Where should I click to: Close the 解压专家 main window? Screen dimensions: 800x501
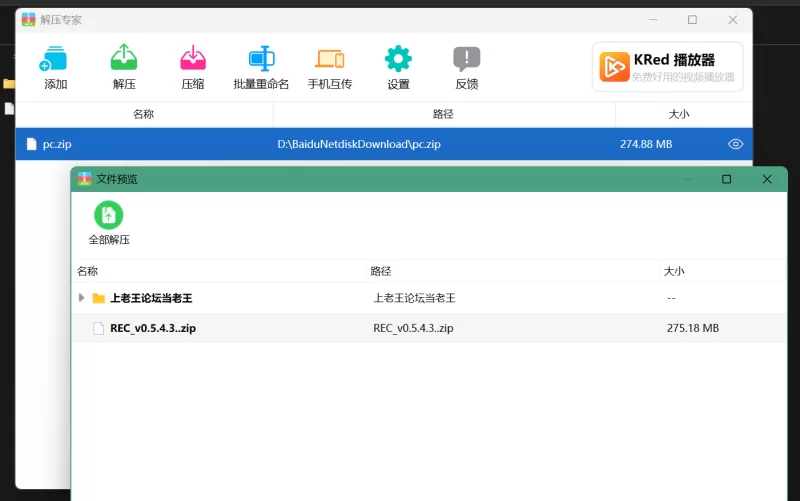733,19
